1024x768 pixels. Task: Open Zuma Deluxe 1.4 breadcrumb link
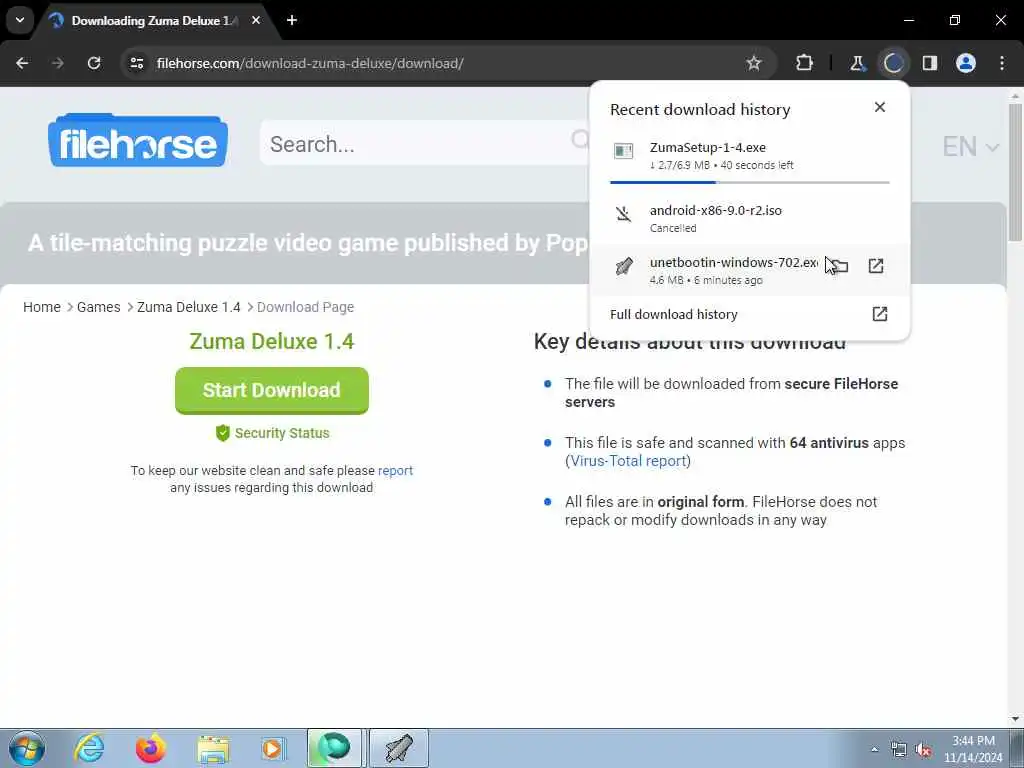(189, 307)
